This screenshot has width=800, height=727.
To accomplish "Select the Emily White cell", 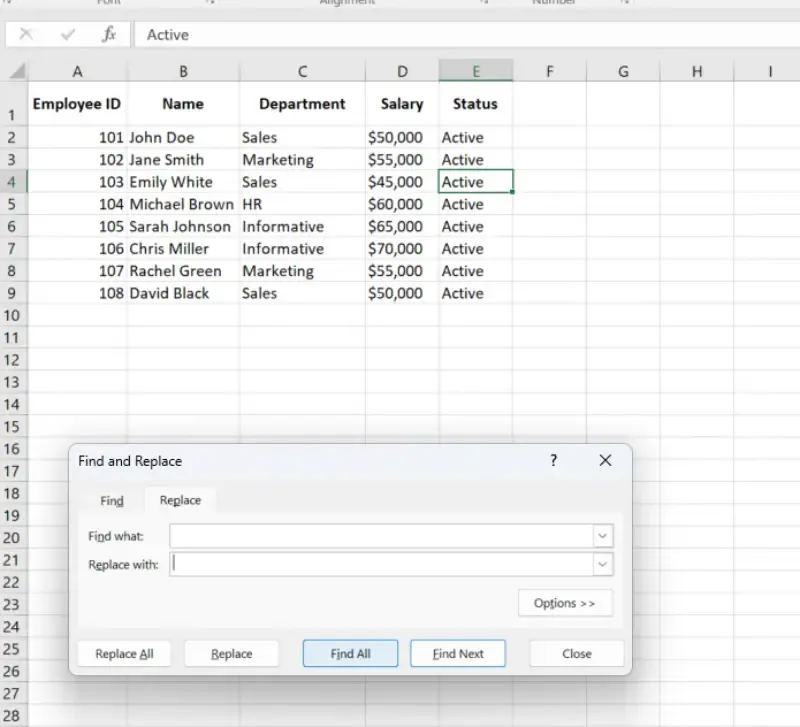I will (183, 182).
